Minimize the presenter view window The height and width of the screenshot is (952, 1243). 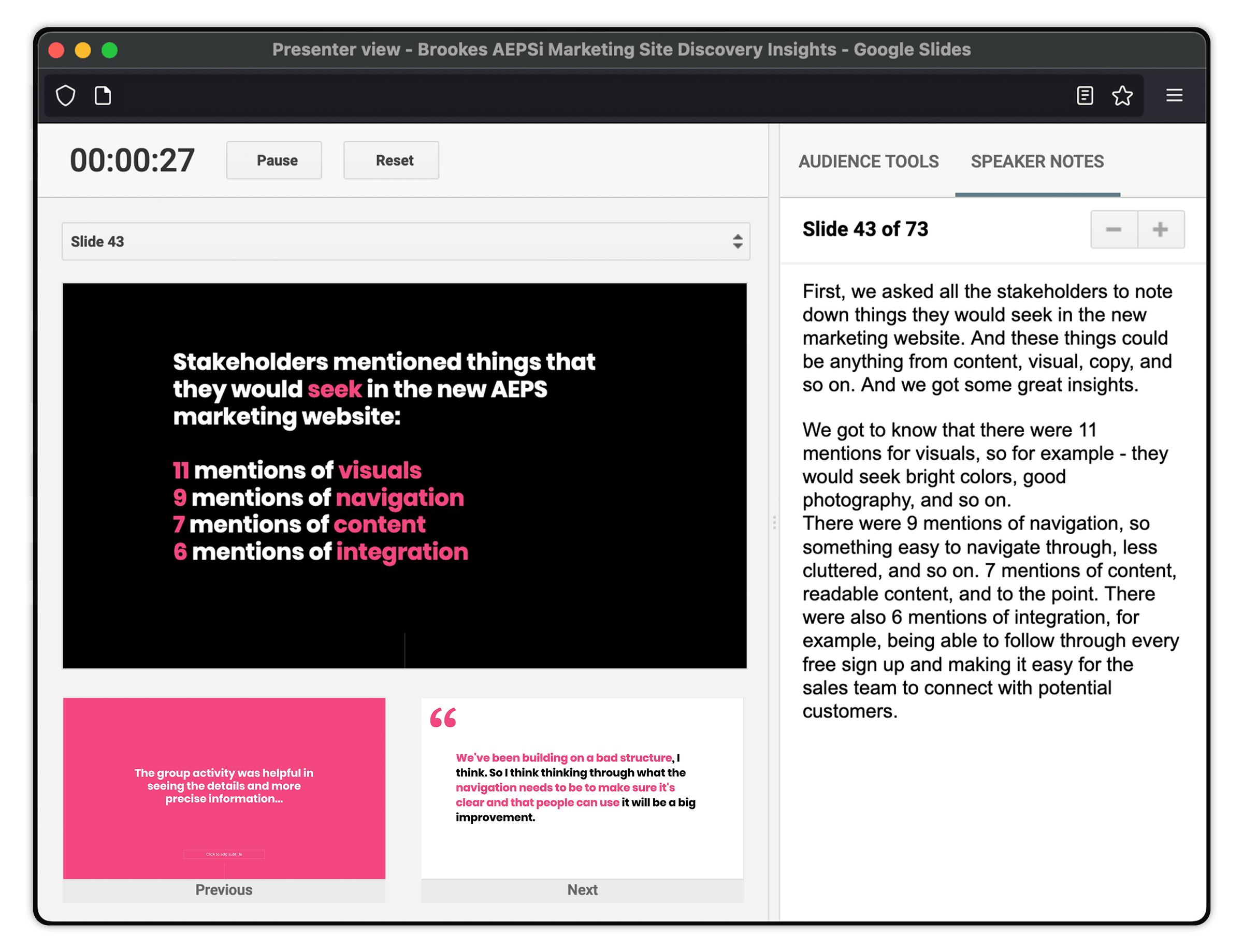[x=83, y=50]
